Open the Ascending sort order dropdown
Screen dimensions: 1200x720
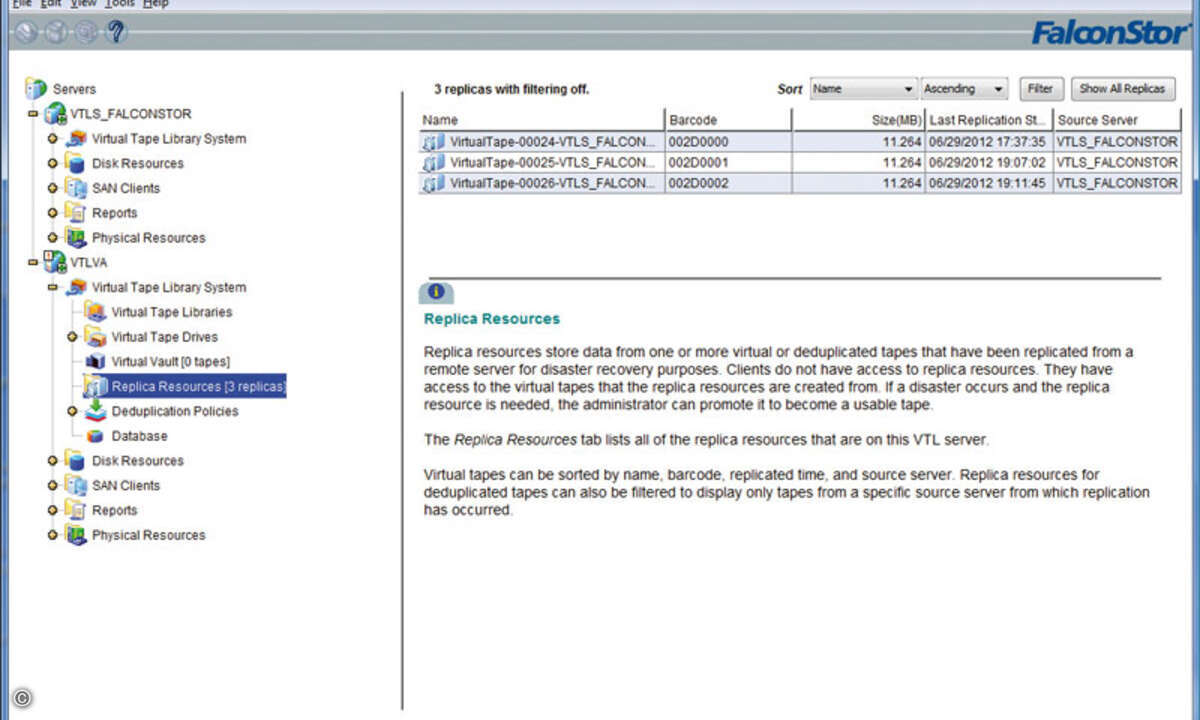[x=964, y=89]
